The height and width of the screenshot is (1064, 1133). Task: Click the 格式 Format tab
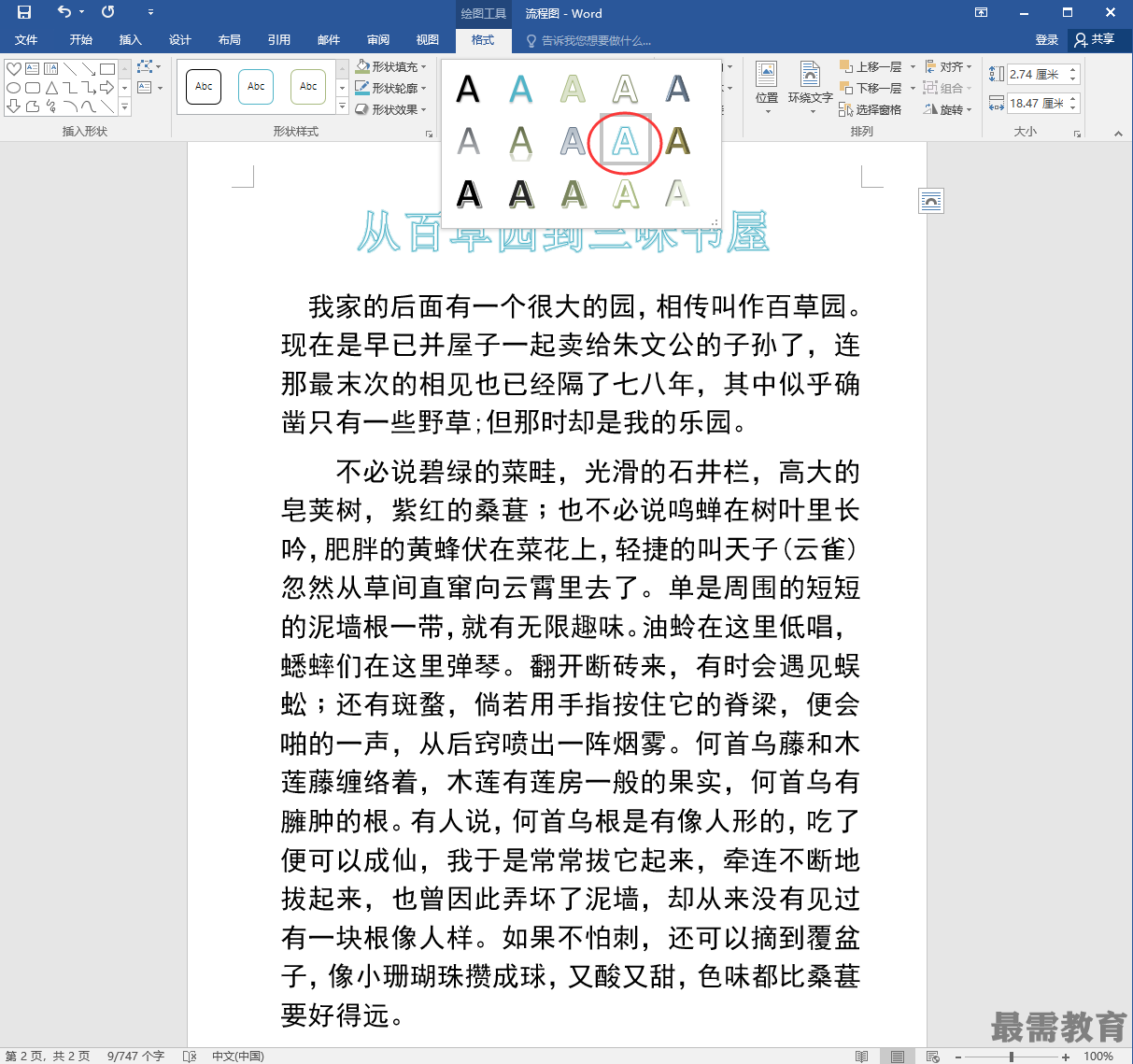(x=483, y=40)
